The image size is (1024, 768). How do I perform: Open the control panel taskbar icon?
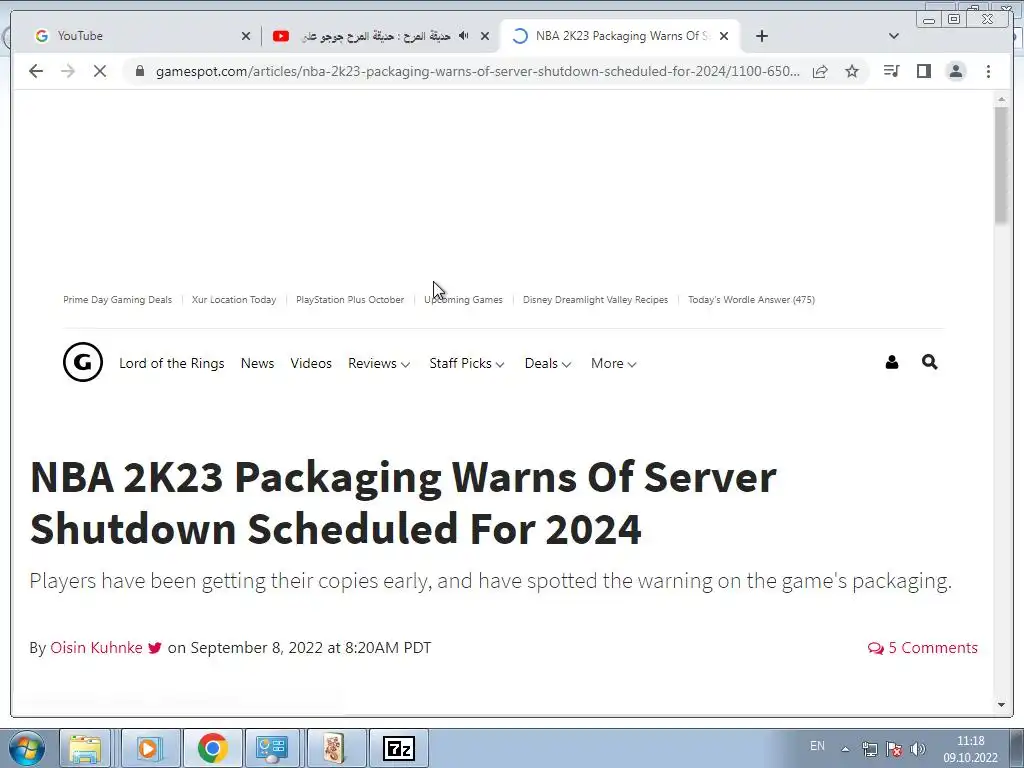tap(272, 748)
